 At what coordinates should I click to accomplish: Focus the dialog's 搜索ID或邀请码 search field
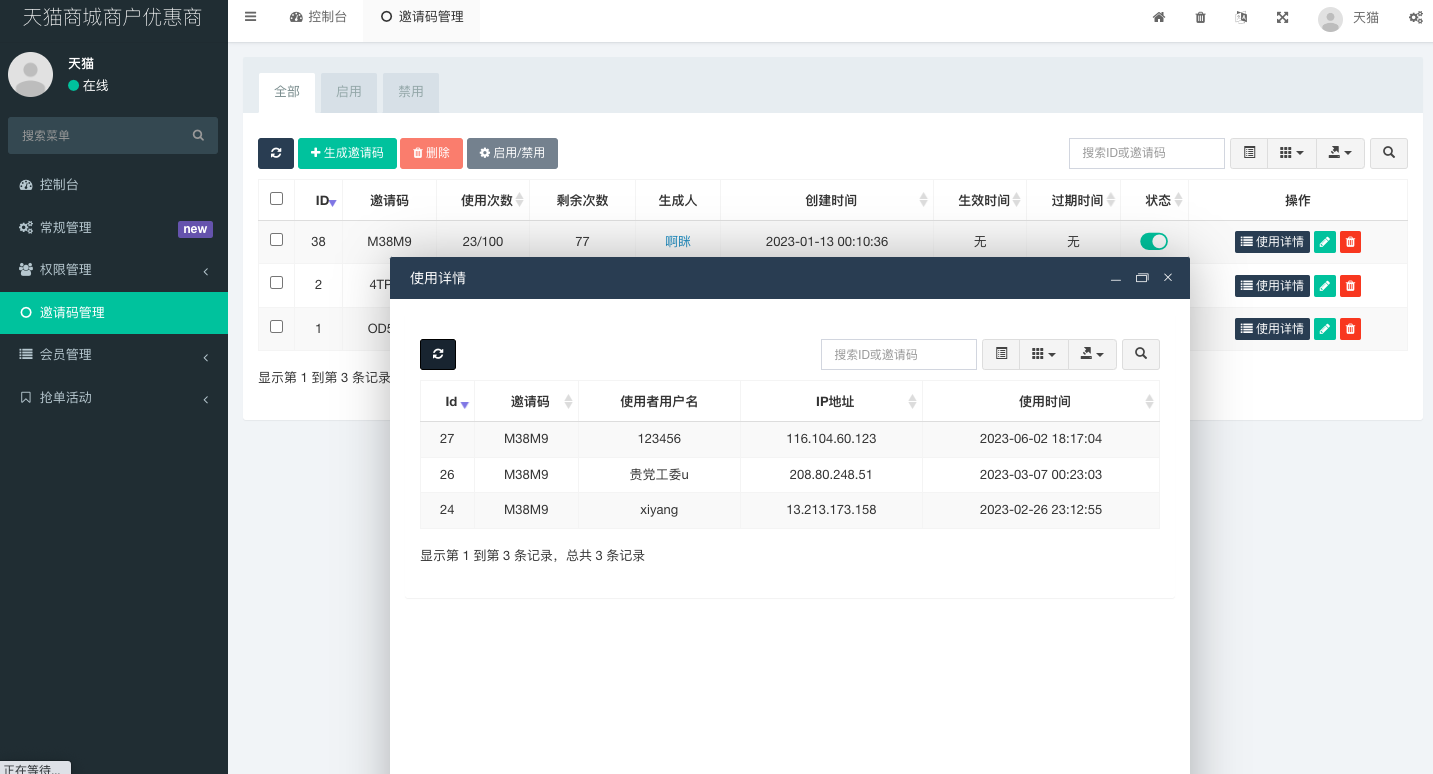point(898,354)
